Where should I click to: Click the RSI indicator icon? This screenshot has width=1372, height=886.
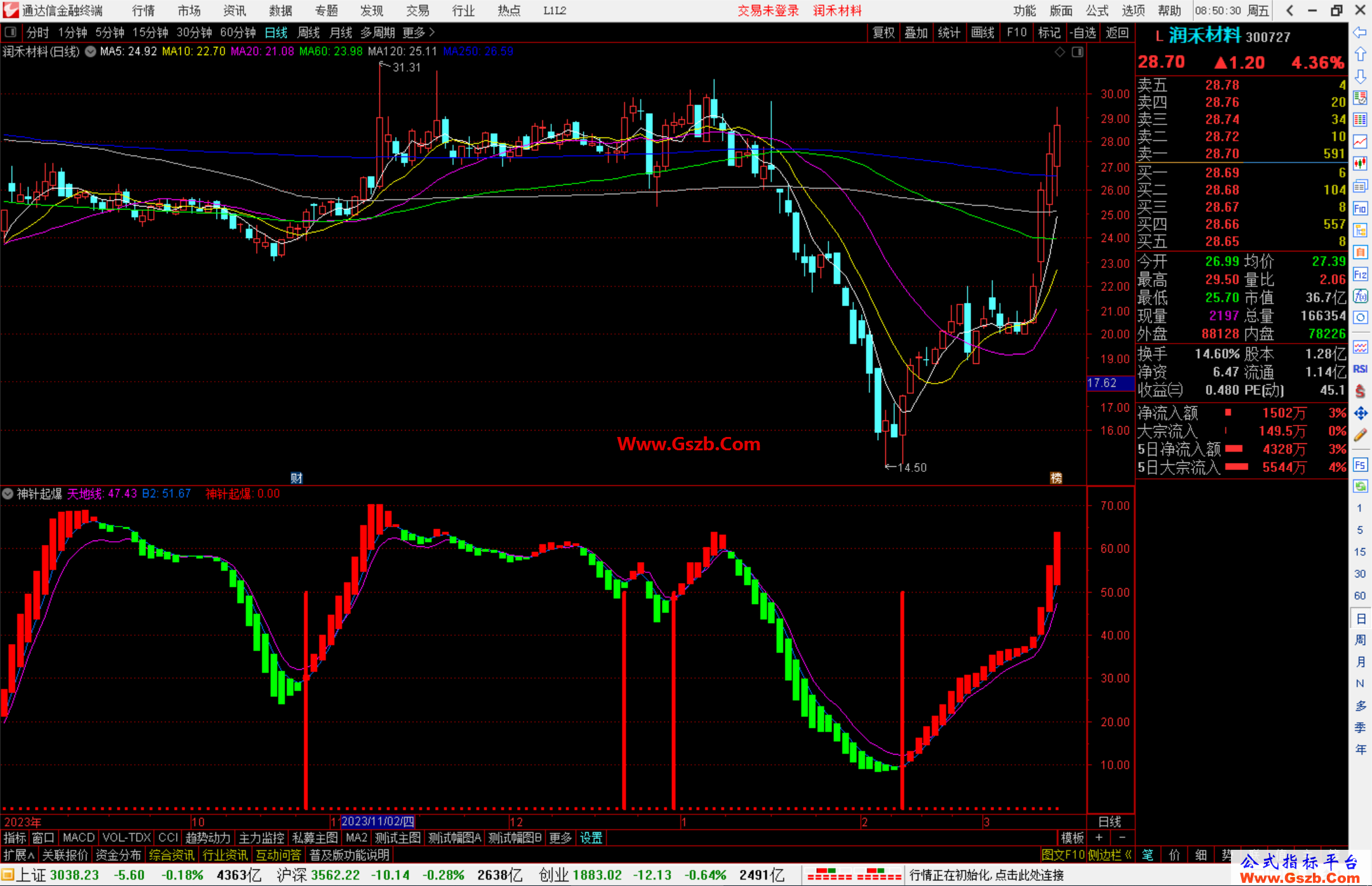click(x=1360, y=369)
